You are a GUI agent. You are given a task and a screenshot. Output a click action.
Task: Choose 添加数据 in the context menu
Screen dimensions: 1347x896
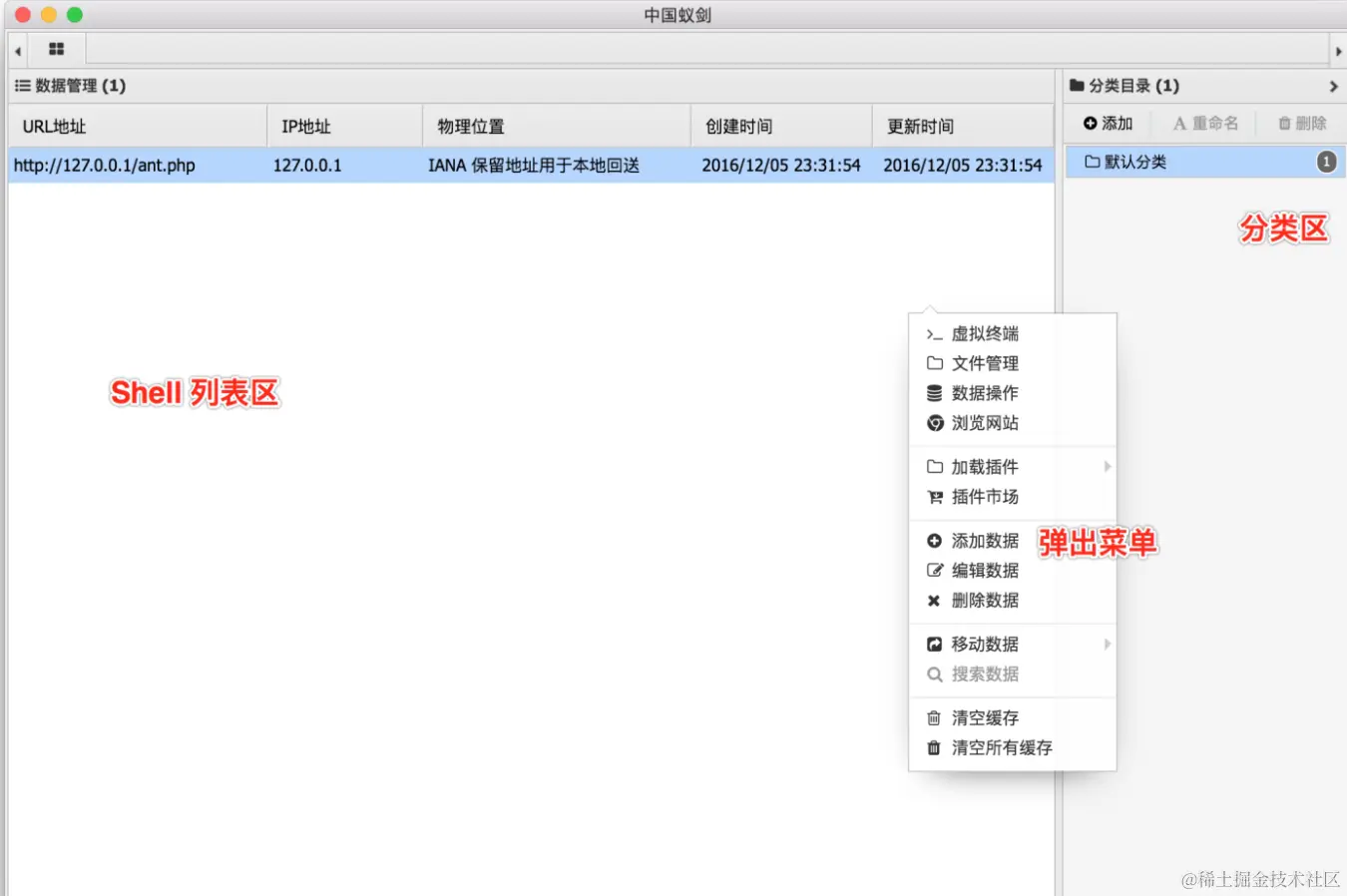click(x=1012, y=541)
